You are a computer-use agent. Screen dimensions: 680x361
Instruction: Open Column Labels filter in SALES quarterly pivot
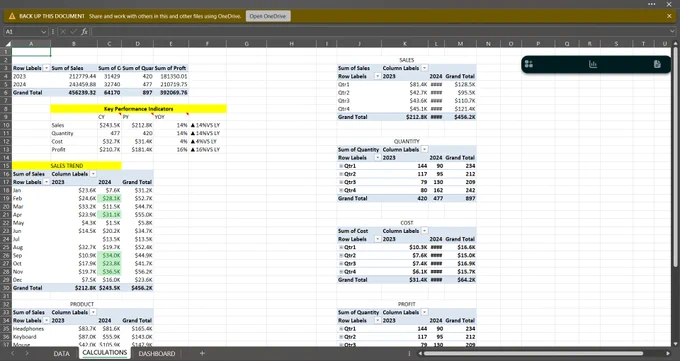click(x=425, y=68)
